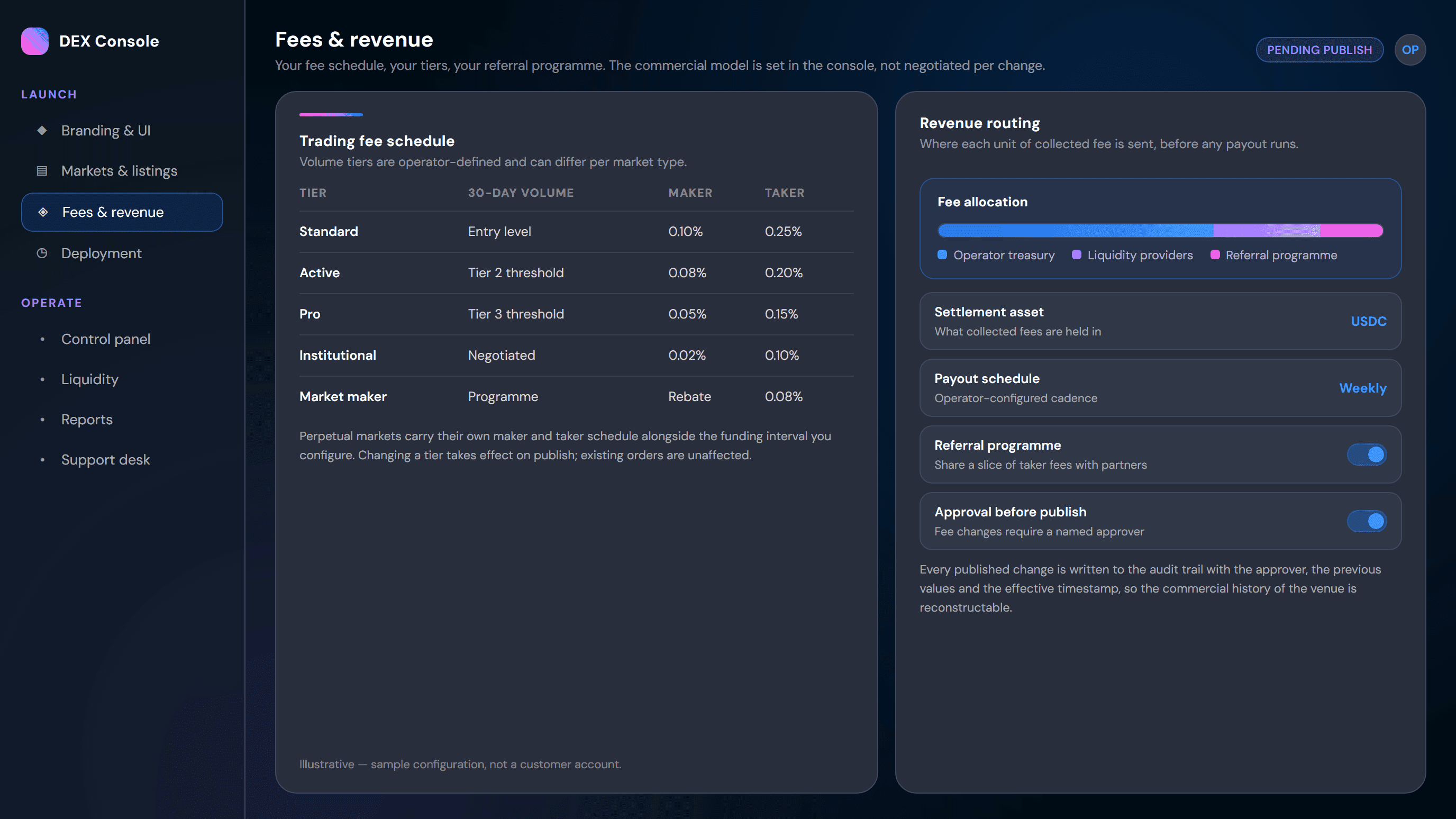Click the Standard taker fee 0.25%
Viewport: 1456px width, 819px height.
pyautogui.click(x=783, y=231)
